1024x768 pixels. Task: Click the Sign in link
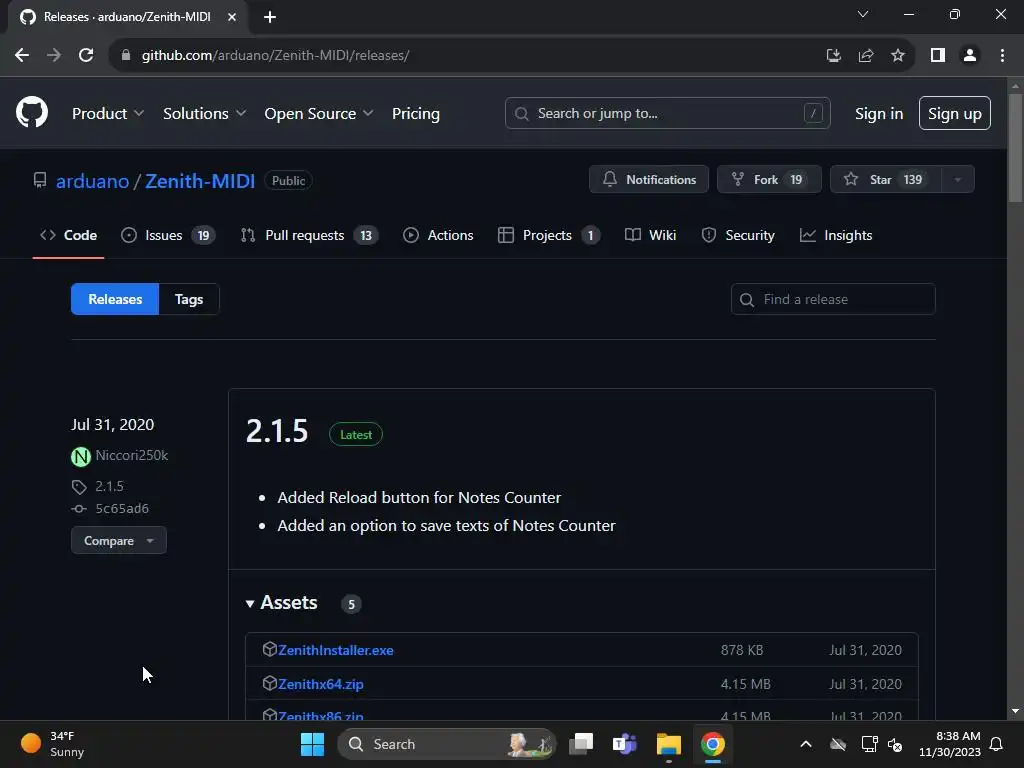878,114
